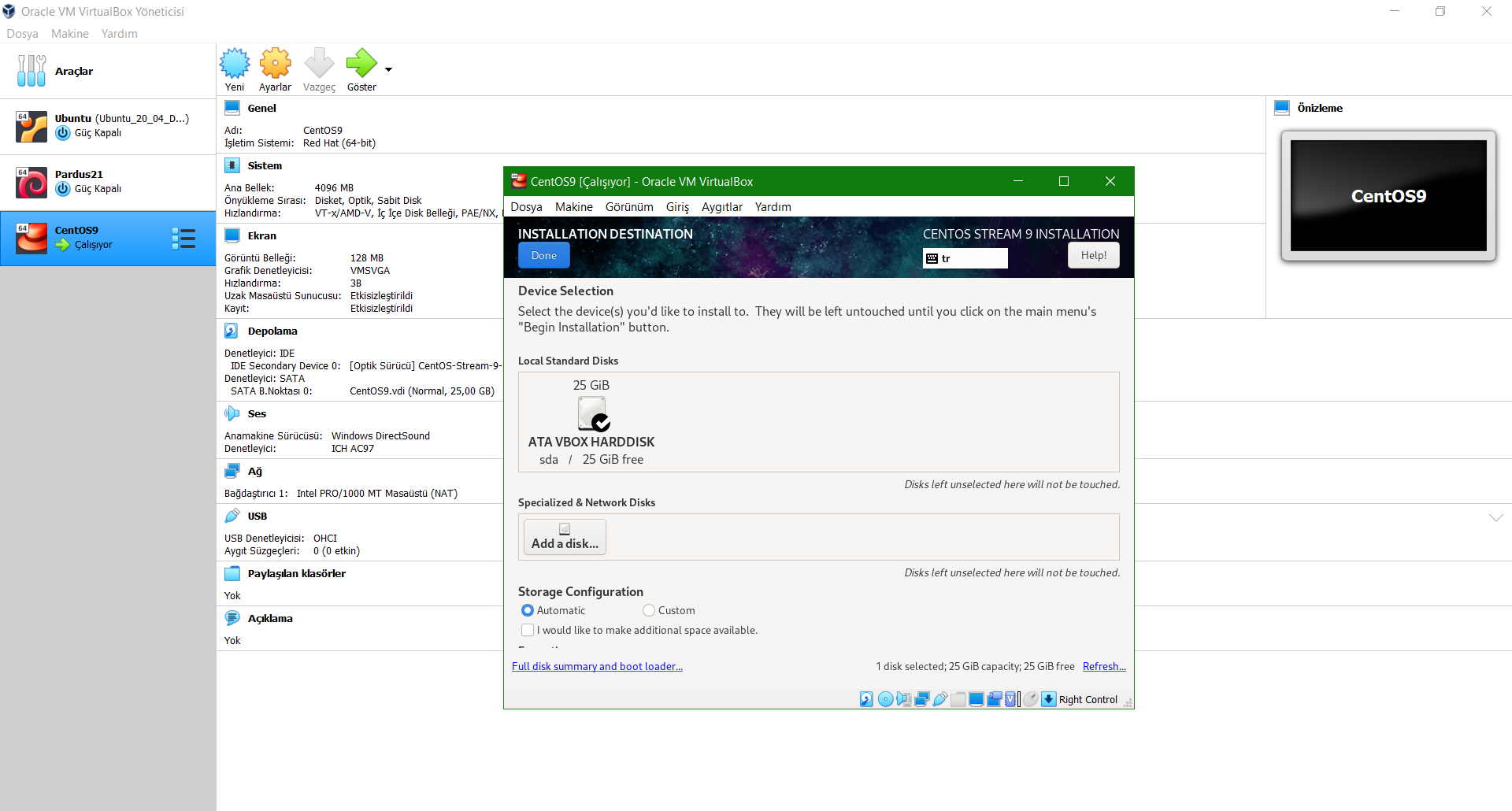The width and height of the screenshot is (1512, 811).
Task: Click USB devices status bar icon
Action: (940, 699)
